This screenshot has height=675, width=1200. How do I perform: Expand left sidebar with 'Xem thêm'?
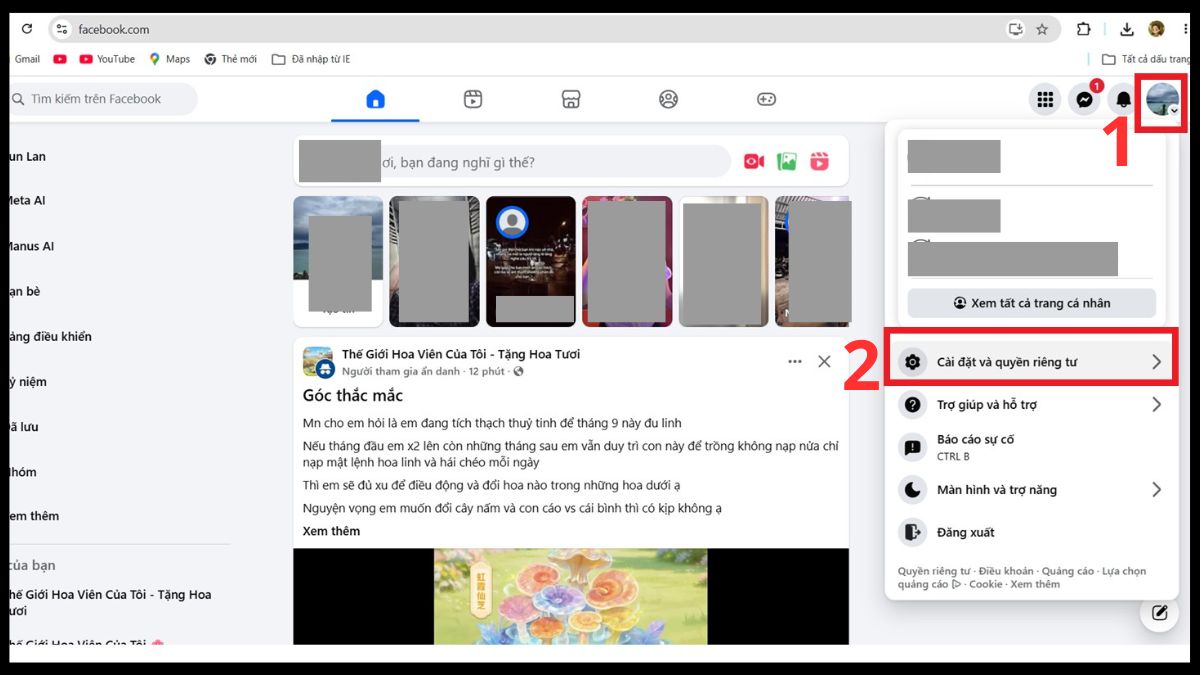tap(32, 516)
